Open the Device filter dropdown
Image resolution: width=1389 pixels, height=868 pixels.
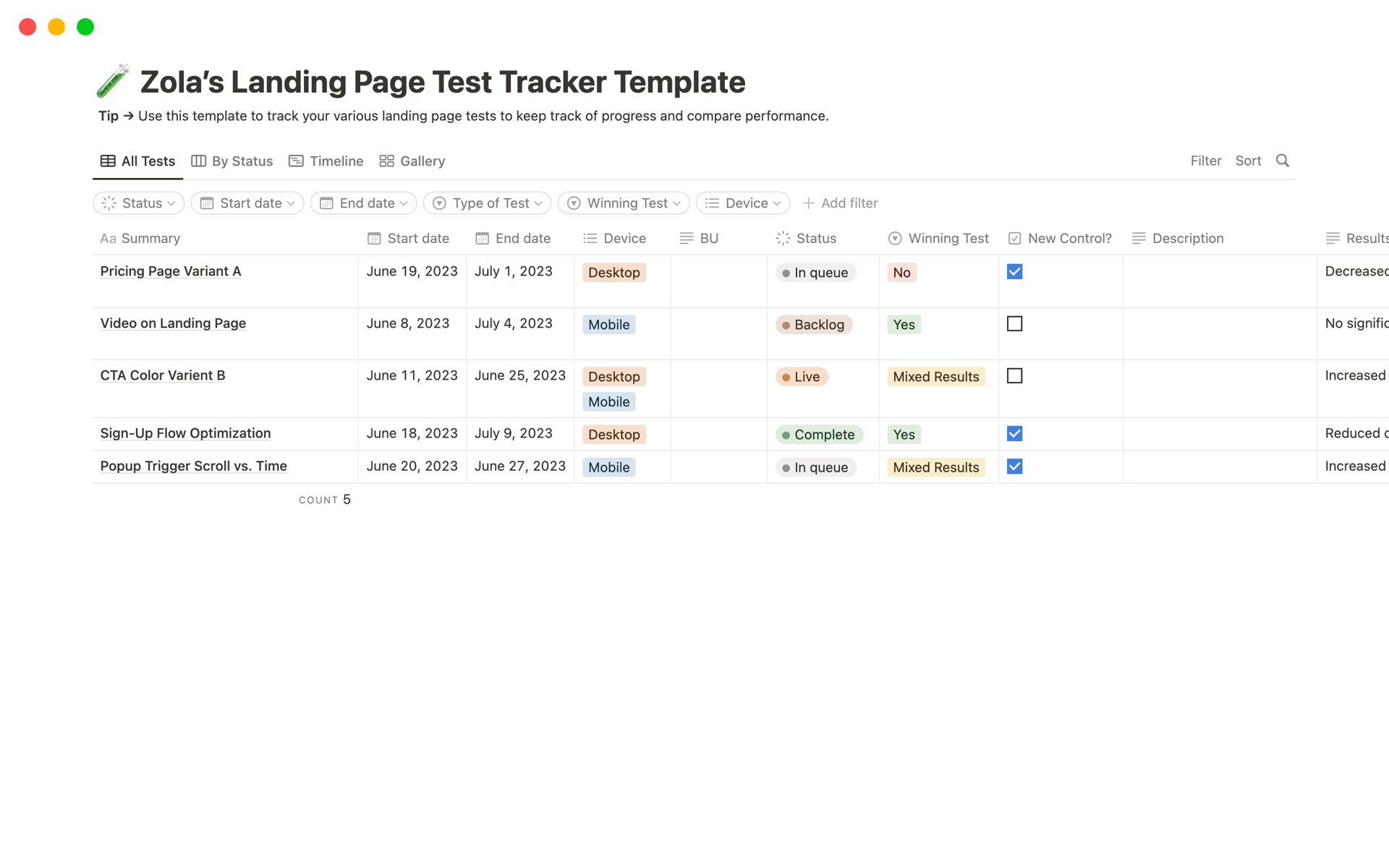coord(743,203)
